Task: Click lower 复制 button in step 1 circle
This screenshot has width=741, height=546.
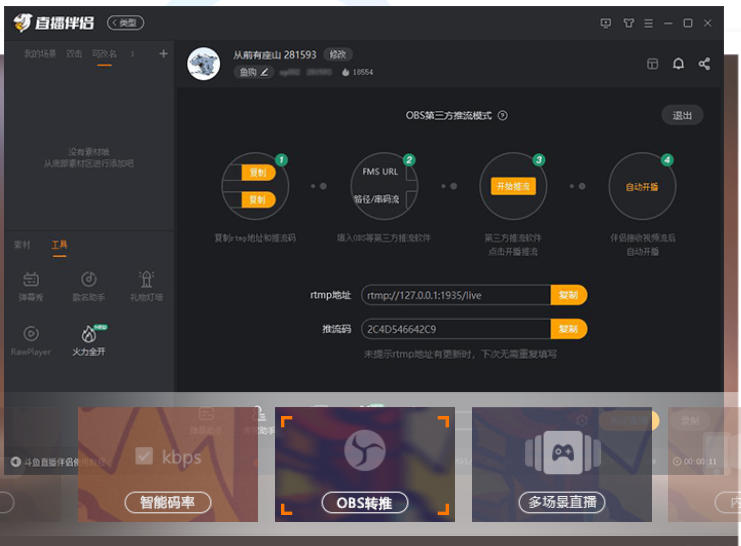Action: pos(258,199)
